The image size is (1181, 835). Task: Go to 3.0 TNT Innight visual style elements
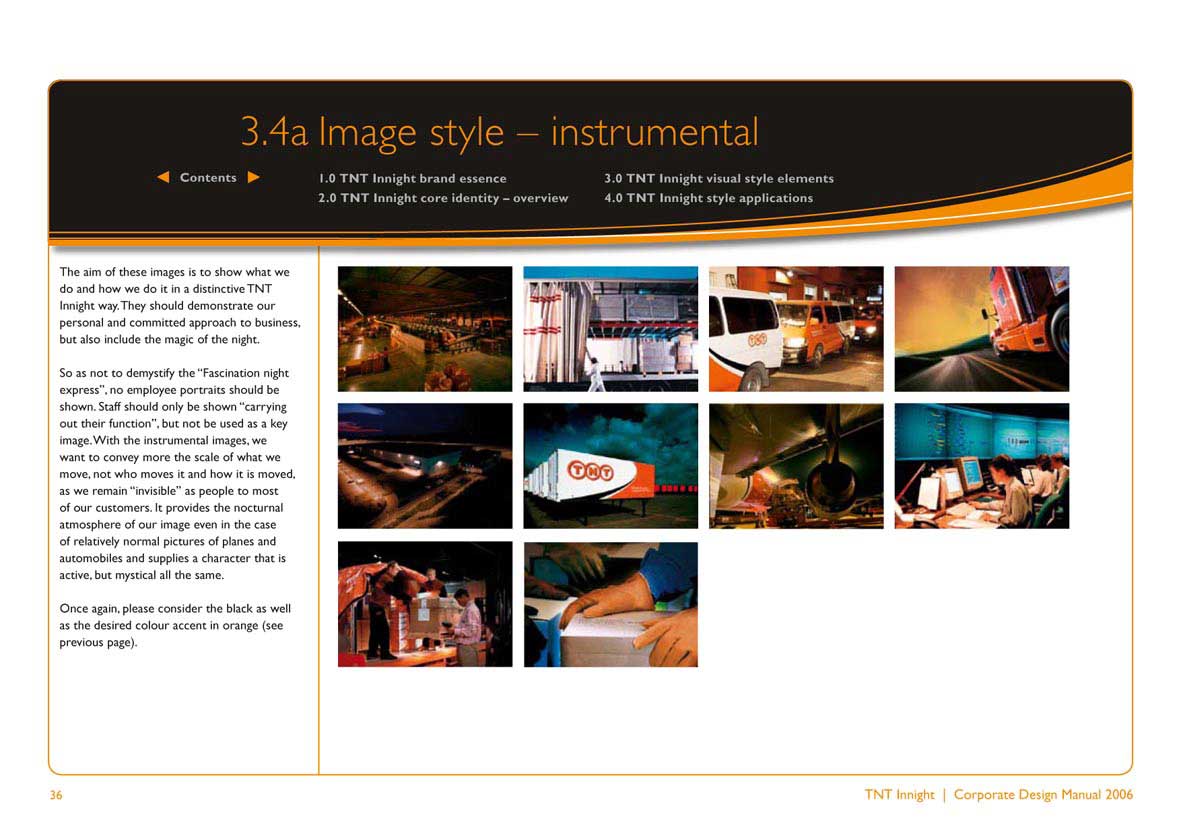(719, 178)
